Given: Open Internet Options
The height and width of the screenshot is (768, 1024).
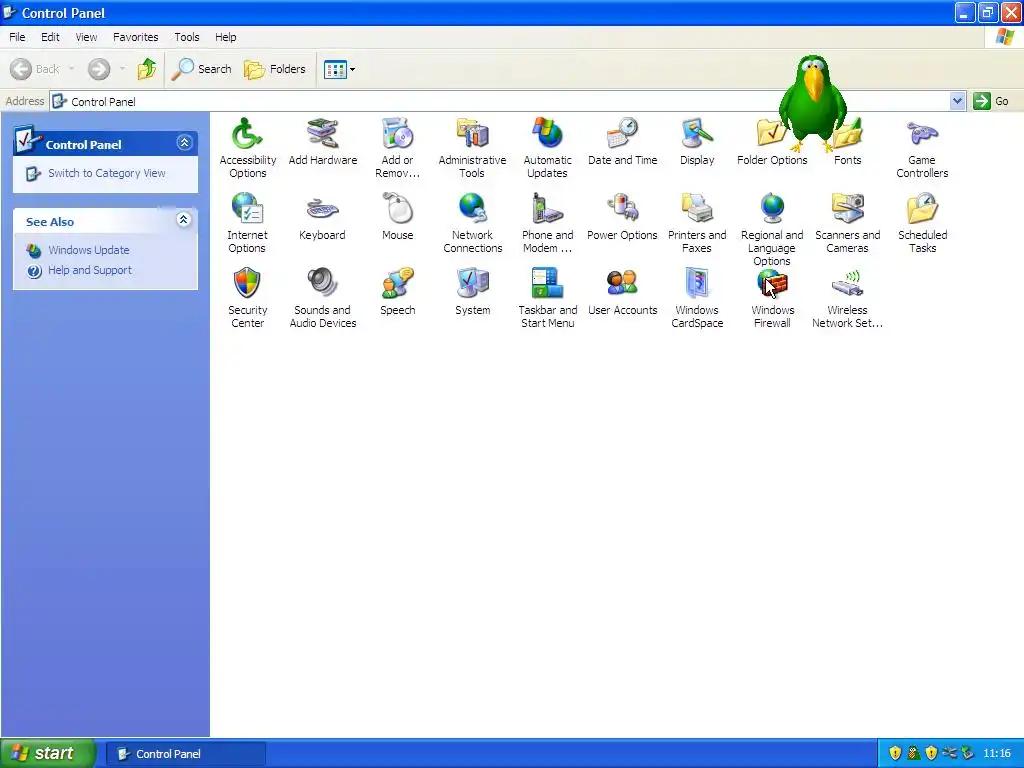Looking at the screenshot, I should (247, 223).
